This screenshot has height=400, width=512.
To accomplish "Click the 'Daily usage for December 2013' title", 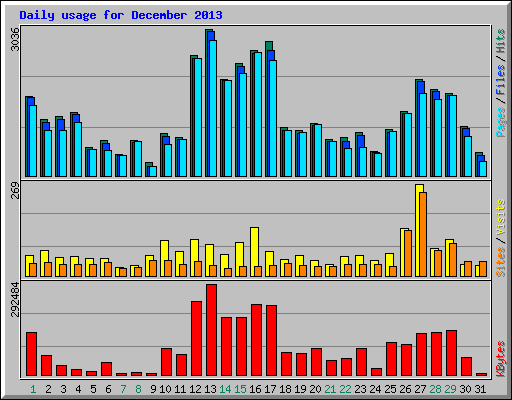I will click(121, 15).
